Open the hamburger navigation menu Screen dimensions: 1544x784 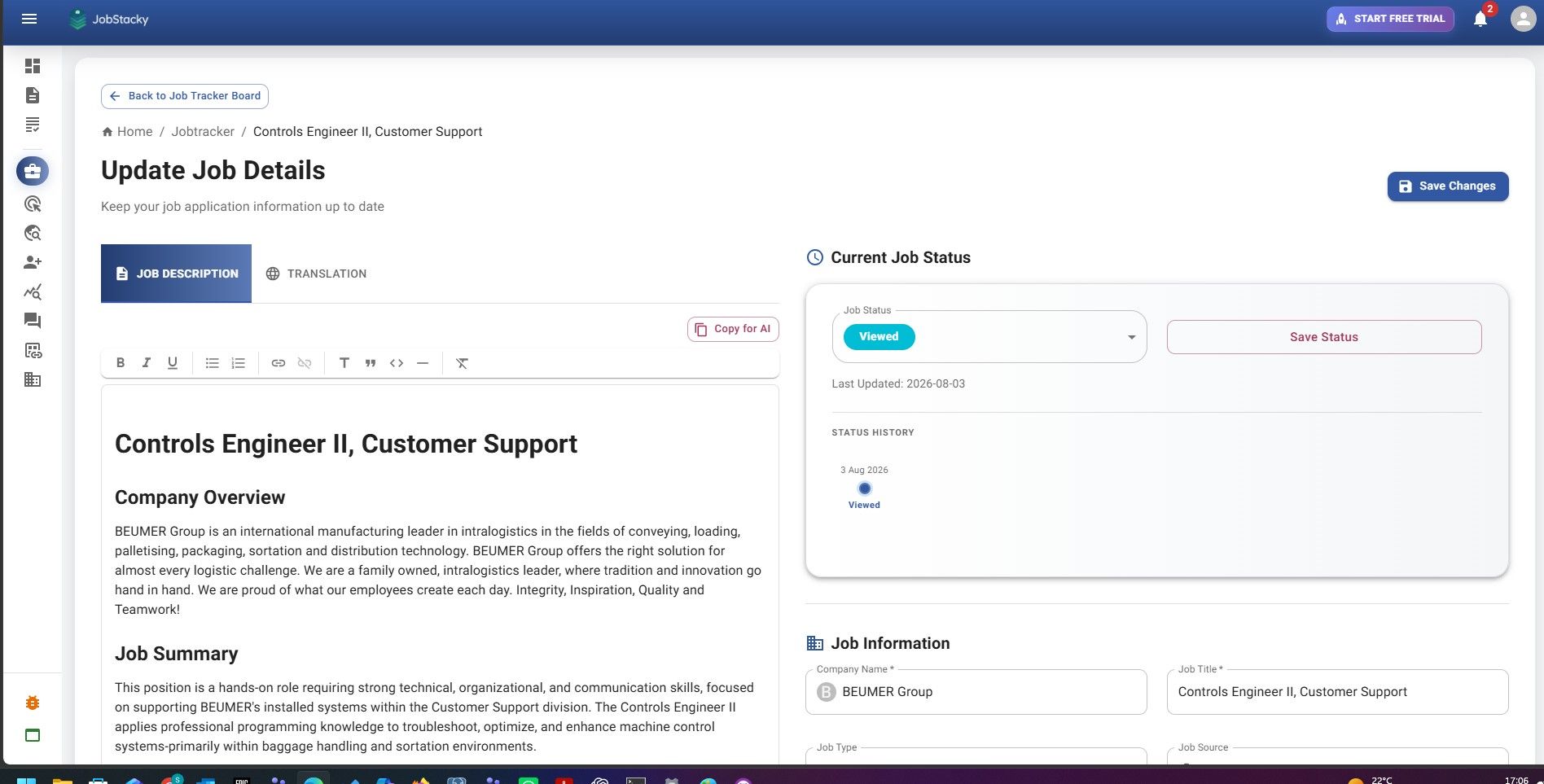pos(29,19)
